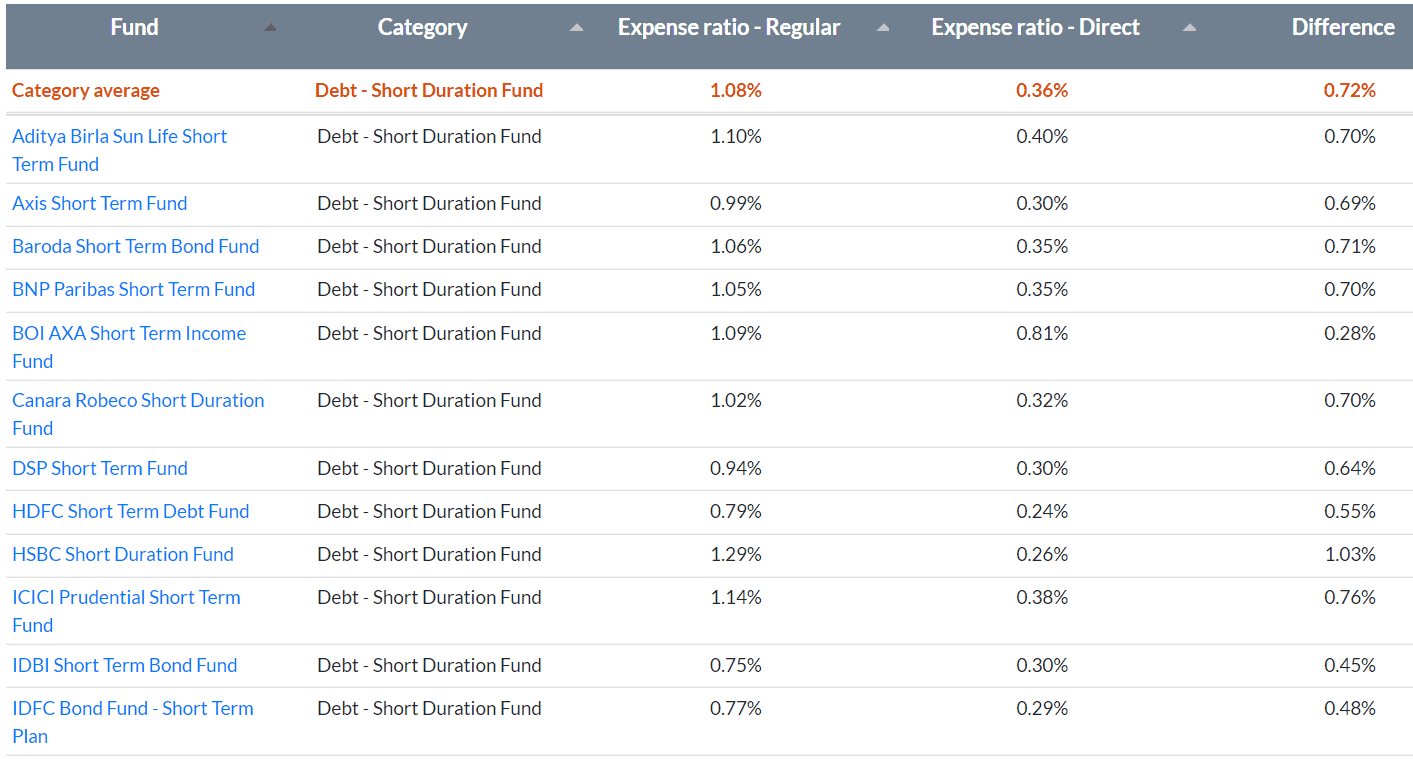Select DSP regular expense ratio 0.94%

pos(736,468)
